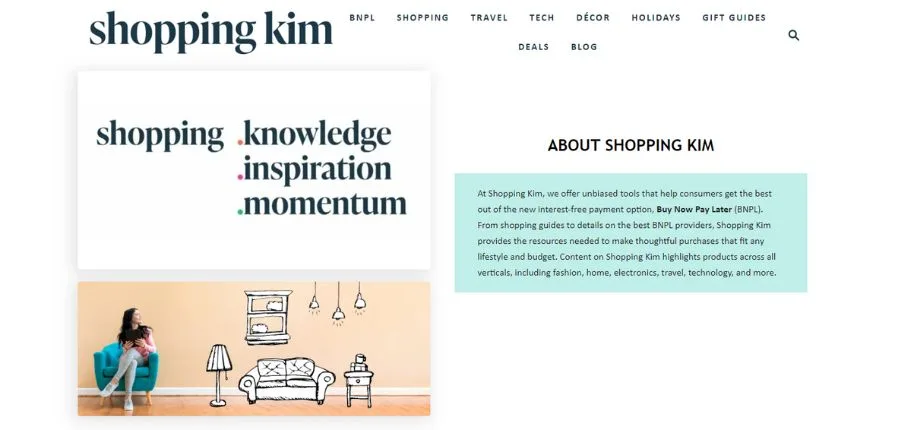Image resolution: width=900 pixels, height=430 pixels.
Task: Go to the Shopping nav section
Action: click(422, 18)
